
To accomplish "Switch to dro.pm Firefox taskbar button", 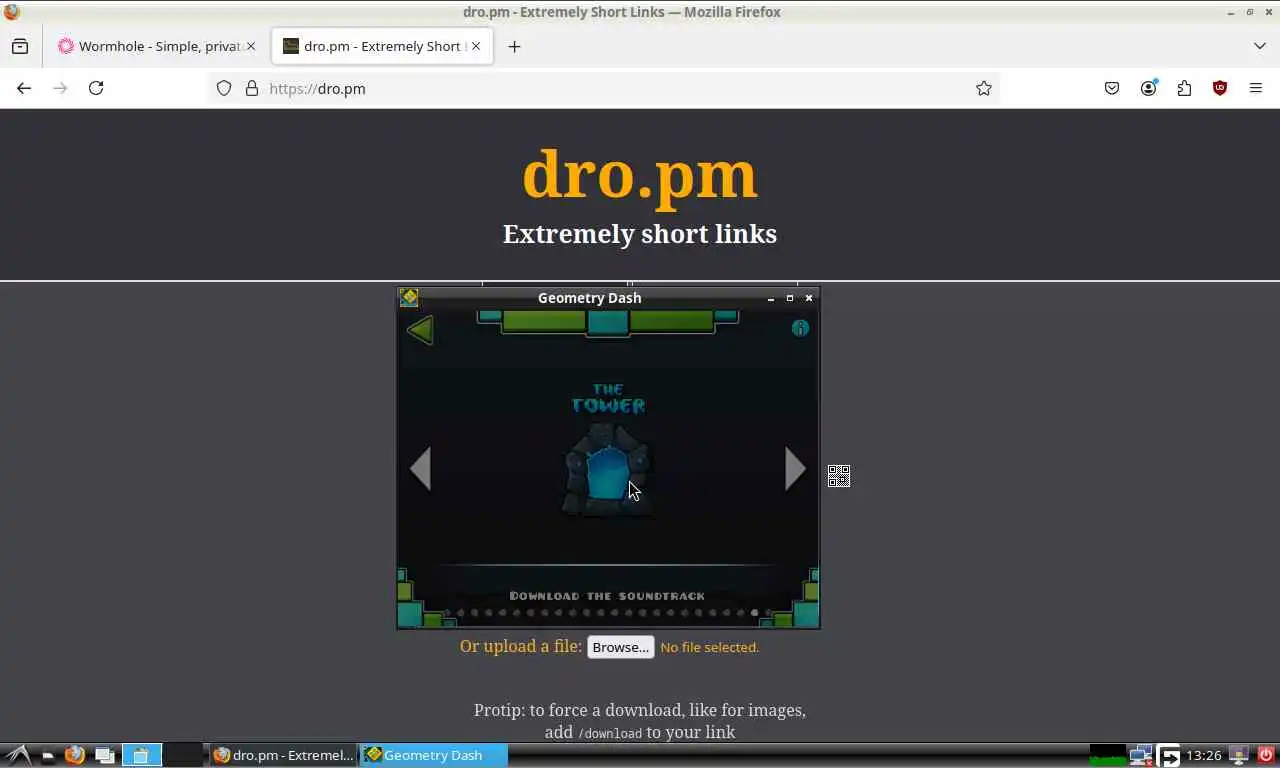I will [x=283, y=755].
